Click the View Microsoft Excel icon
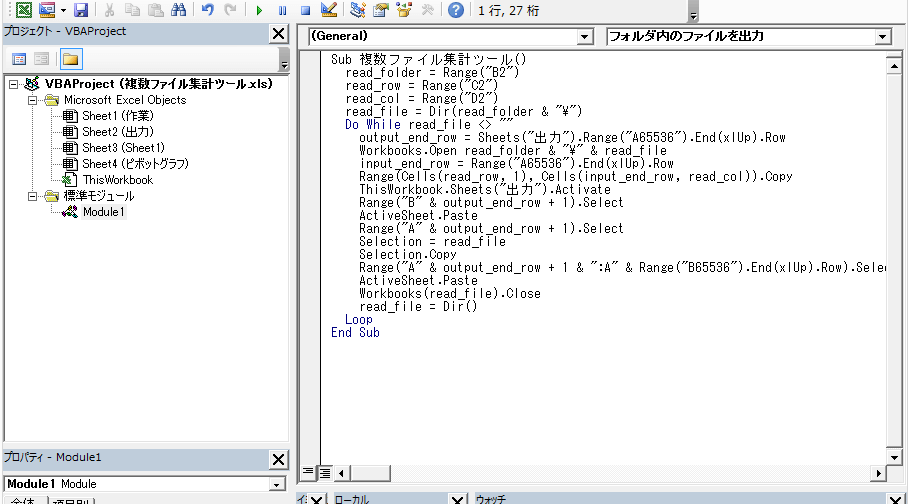 click(23, 10)
